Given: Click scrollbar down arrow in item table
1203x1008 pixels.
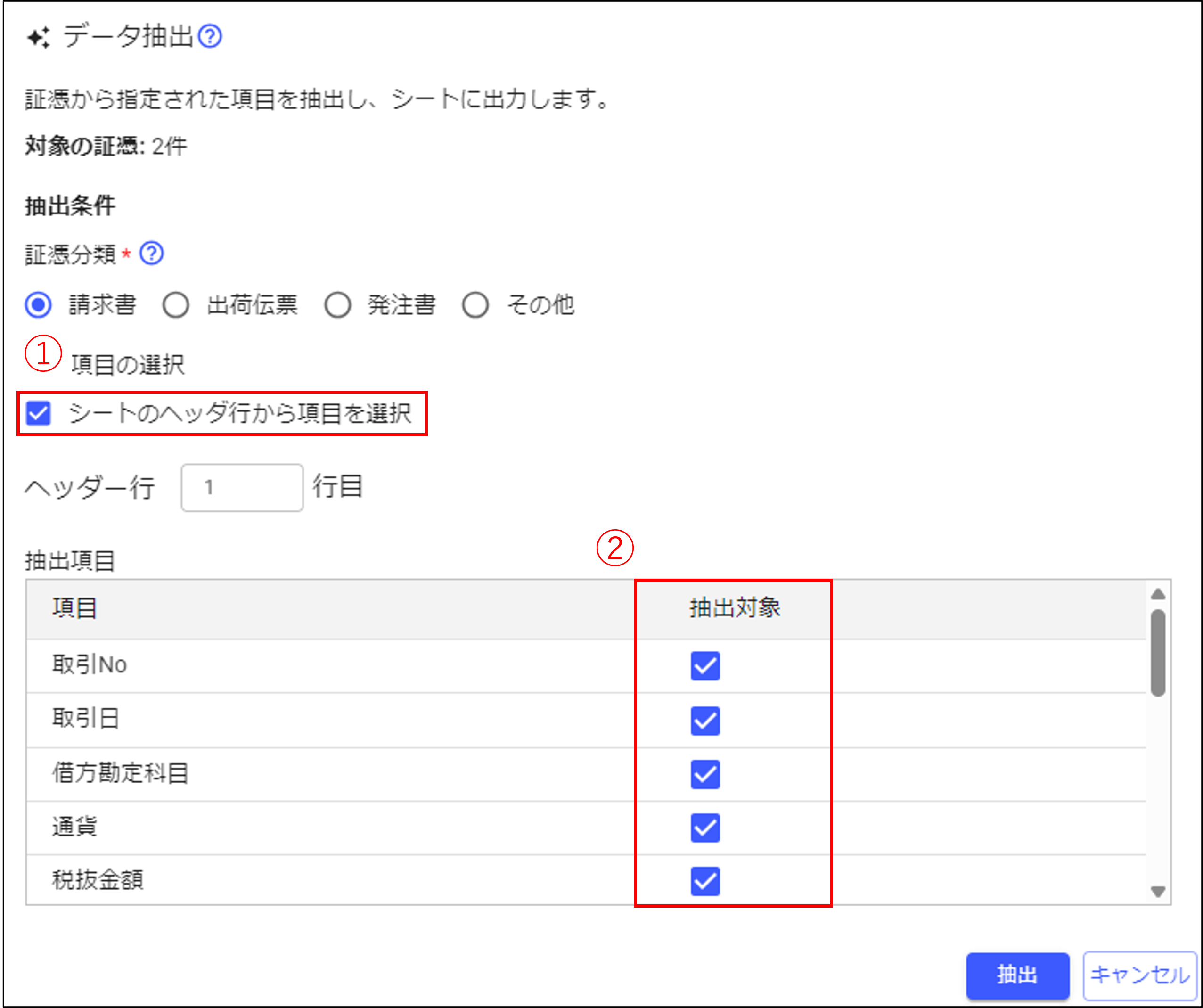Looking at the screenshot, I should 1158,891.
